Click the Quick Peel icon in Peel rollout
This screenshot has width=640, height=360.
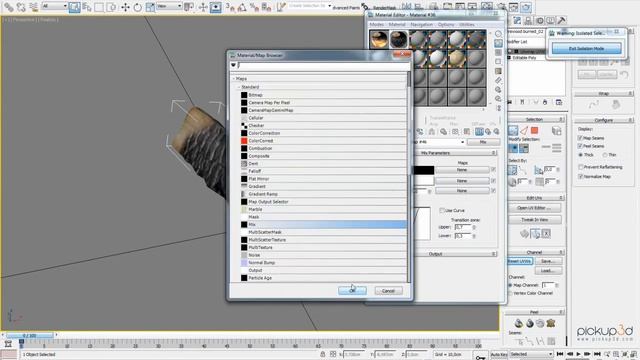(x=519, y=323)
